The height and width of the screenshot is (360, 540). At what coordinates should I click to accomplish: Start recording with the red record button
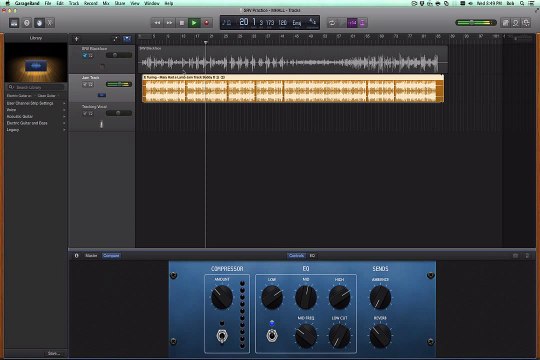pyautogui.click(x=206, y=23)
